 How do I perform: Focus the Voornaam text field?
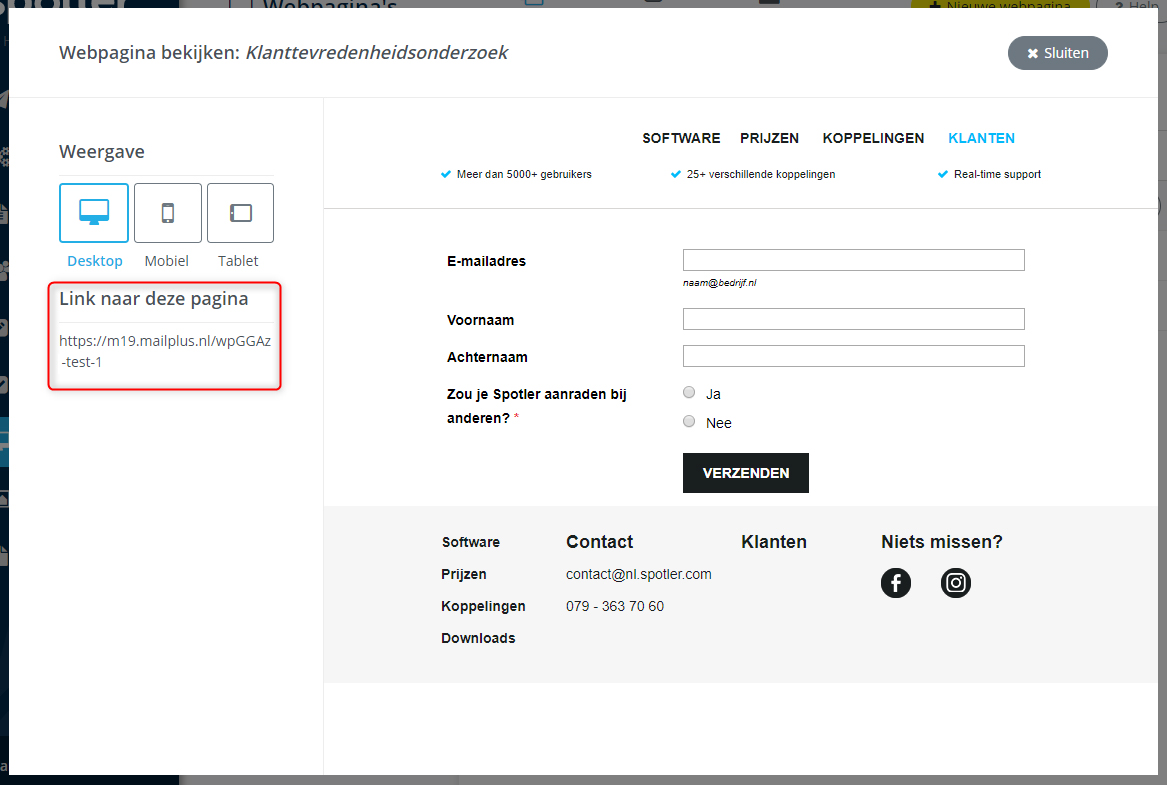pos(853,319)
